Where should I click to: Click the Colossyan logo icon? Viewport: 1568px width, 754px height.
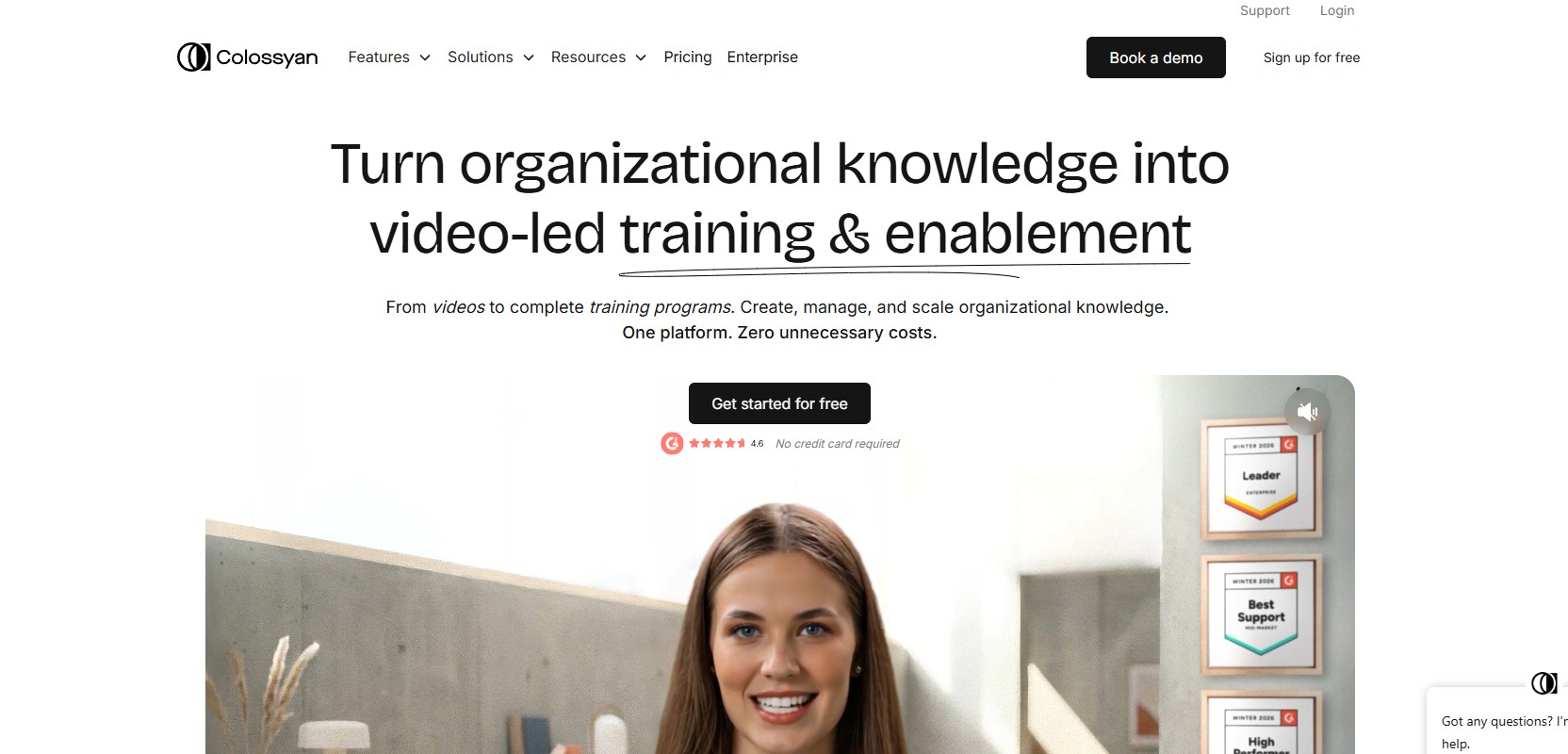coord(193,57)
